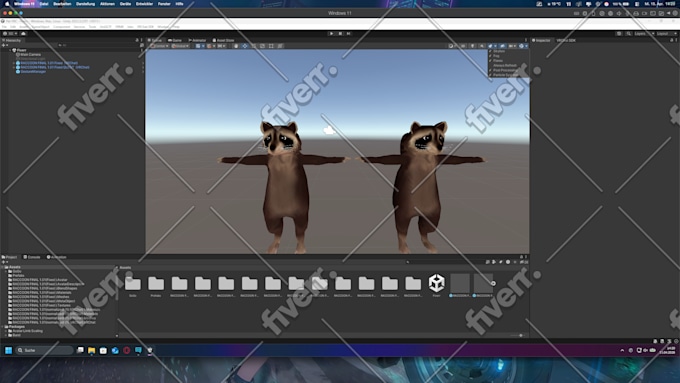
Task: Open the Datei menu in macOS menu bar
Action: tap(44, 4)
